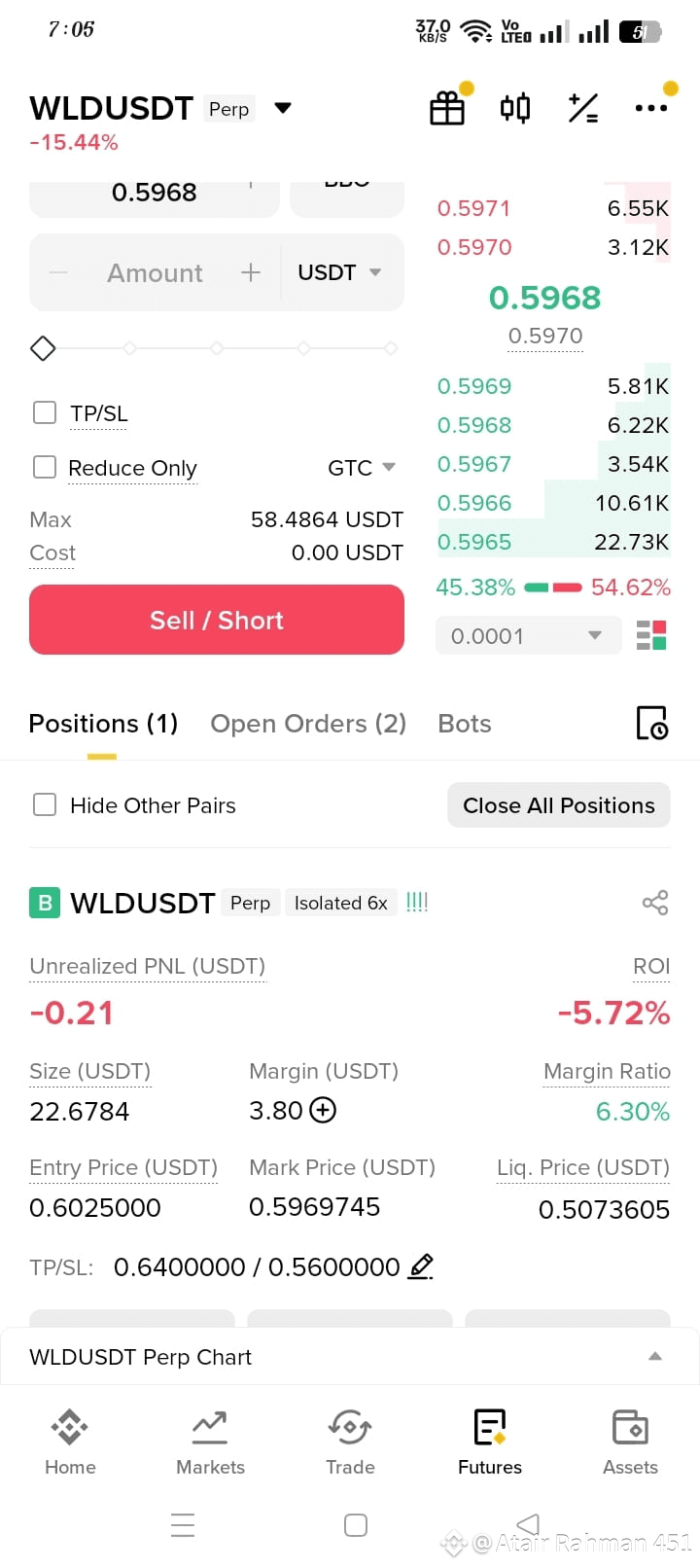Change order book layout icon
Screen dimensions: 700x1568
point(651,635)
